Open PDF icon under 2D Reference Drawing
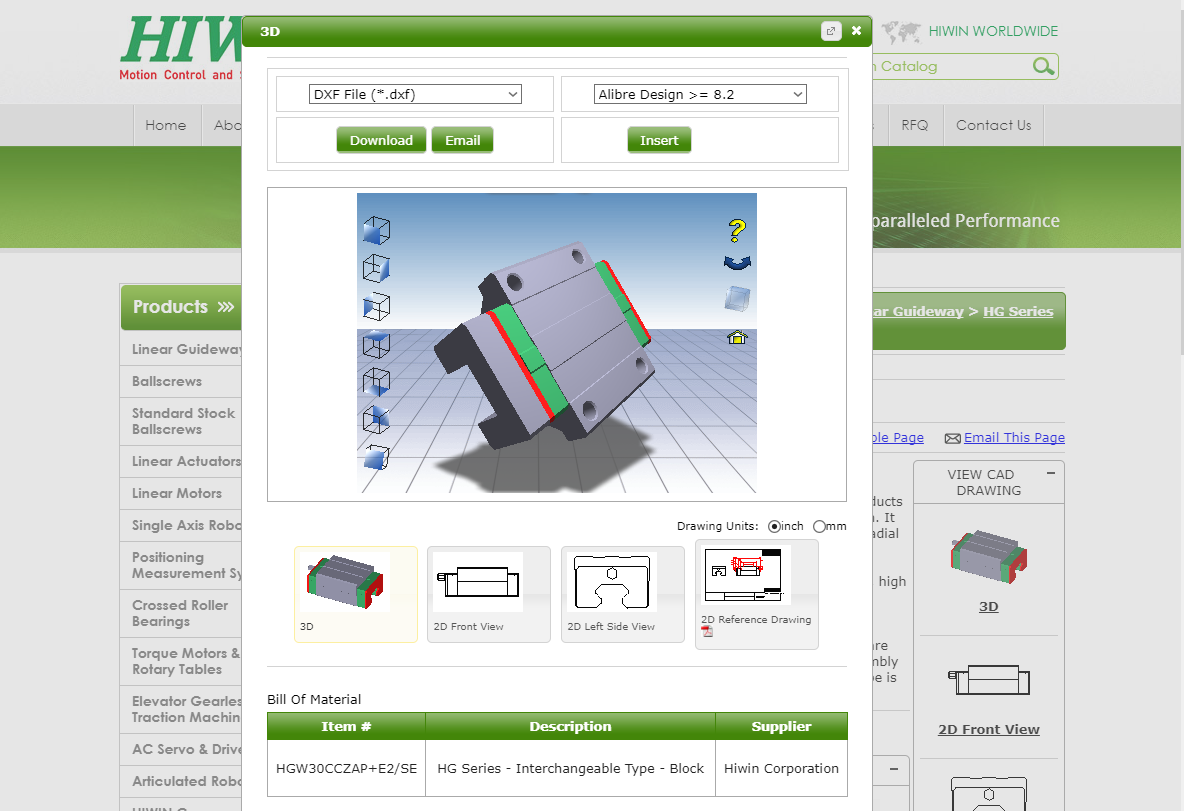This screenshot has width=1184, height=811. (707, 632)
